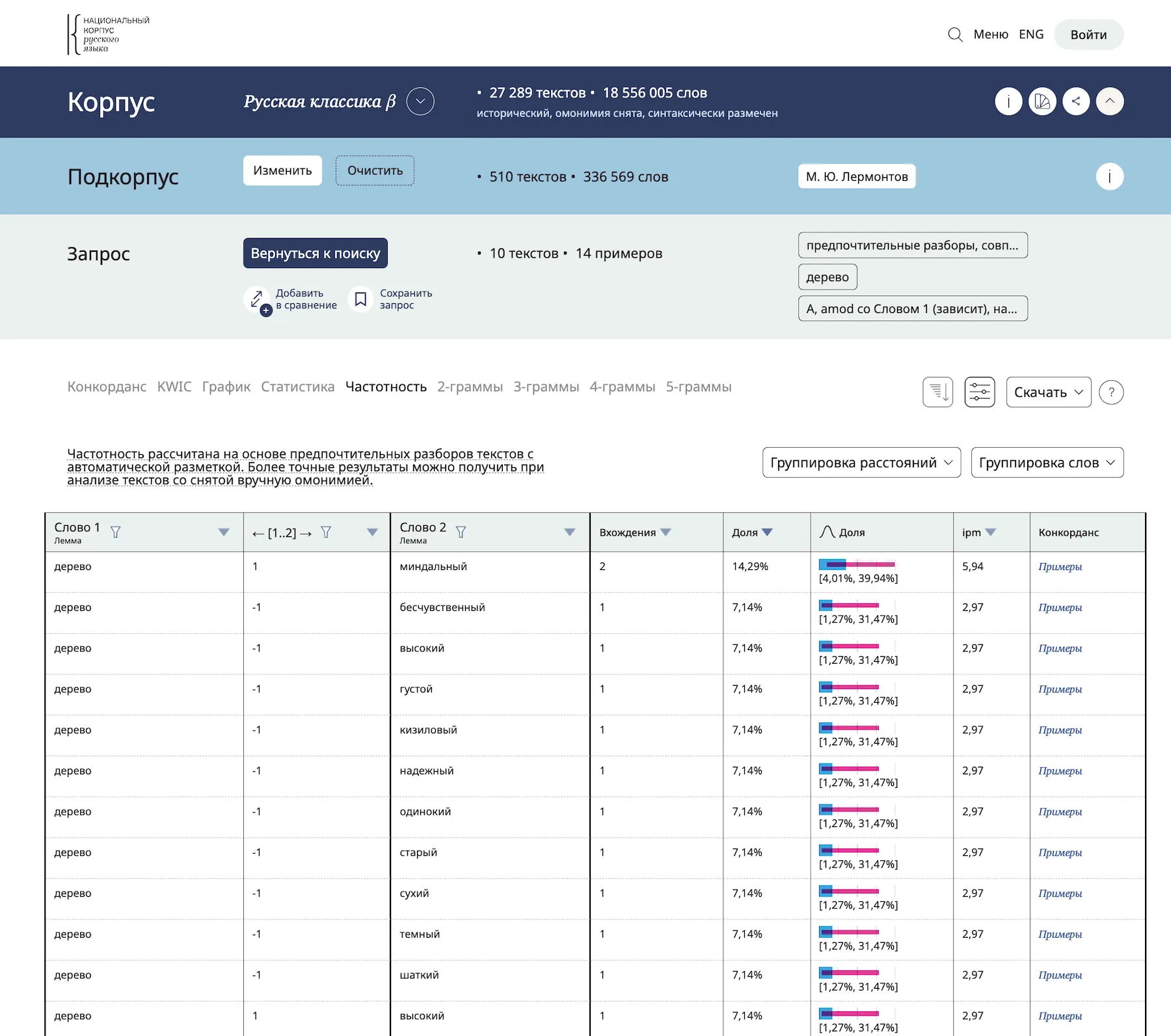Click the дерево query tag

(x=828, y=277)
